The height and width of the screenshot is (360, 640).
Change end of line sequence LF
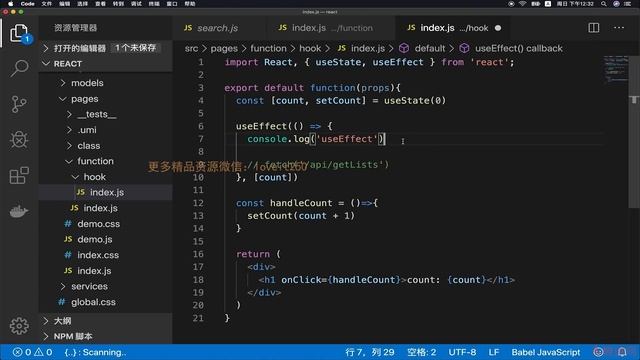coord(494,352)
